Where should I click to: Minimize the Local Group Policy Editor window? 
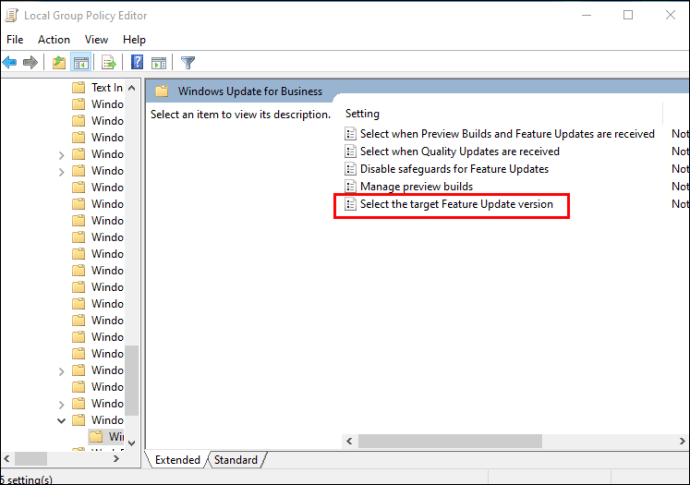[587, 15]
